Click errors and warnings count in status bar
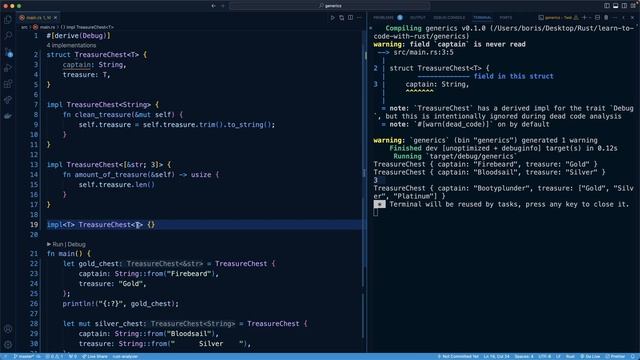The image size is (640, 360). tap(54, 356)
